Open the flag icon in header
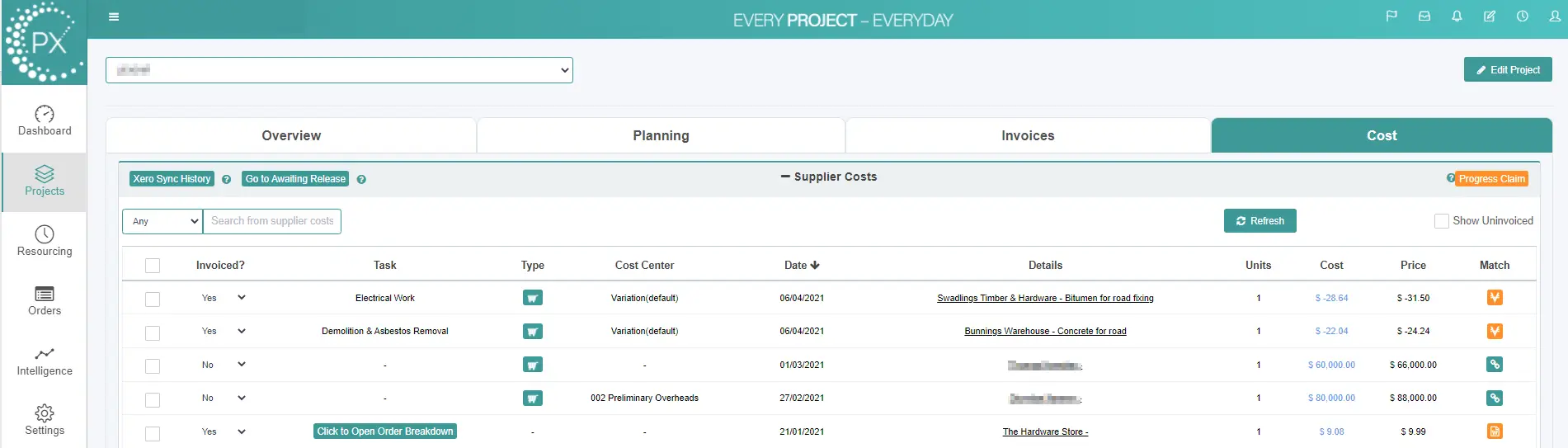This screenshot has height=448, width=1568. click(x=1391, y=17)
